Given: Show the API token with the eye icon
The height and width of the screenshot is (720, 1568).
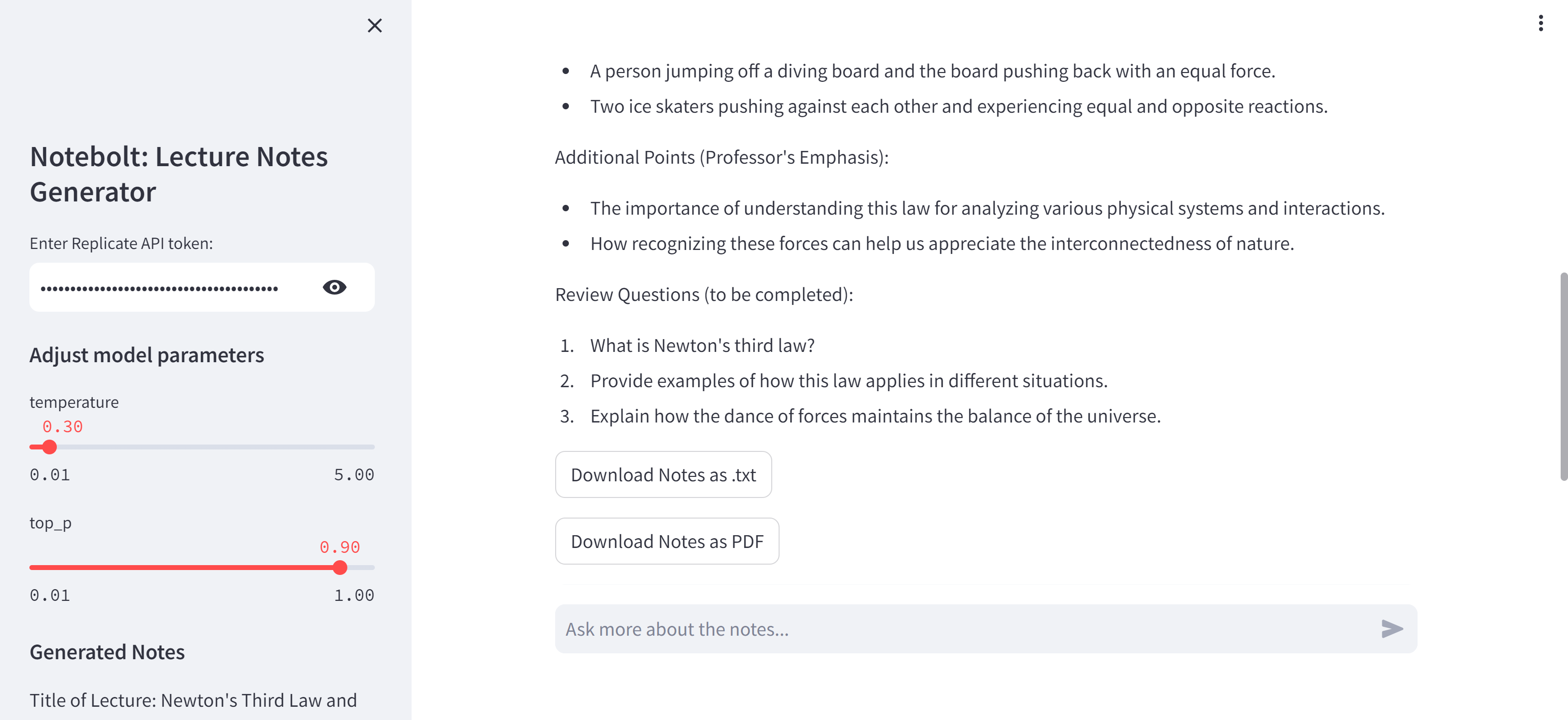Looking at the screenshot, I should coord(334,287).
